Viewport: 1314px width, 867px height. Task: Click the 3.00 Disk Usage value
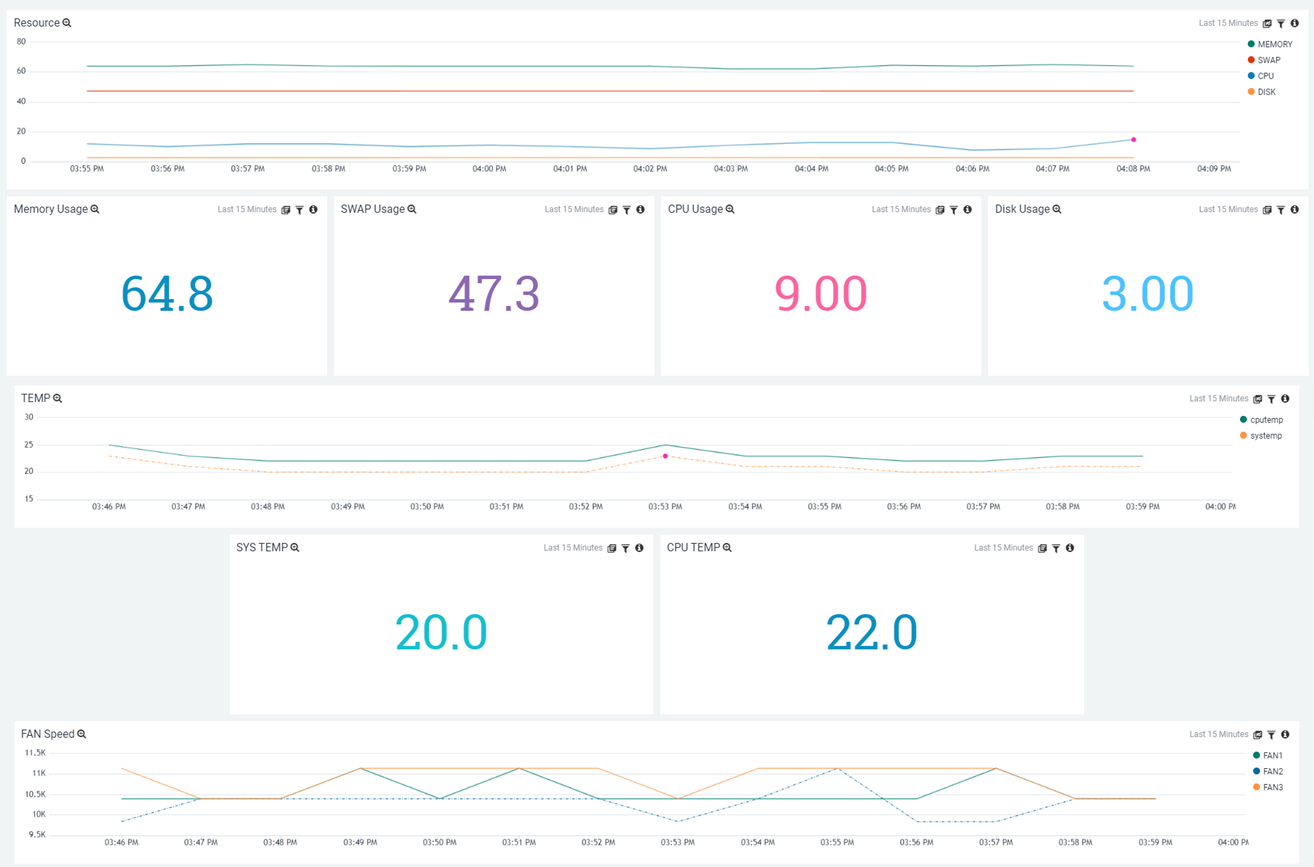click(1148, 294)
